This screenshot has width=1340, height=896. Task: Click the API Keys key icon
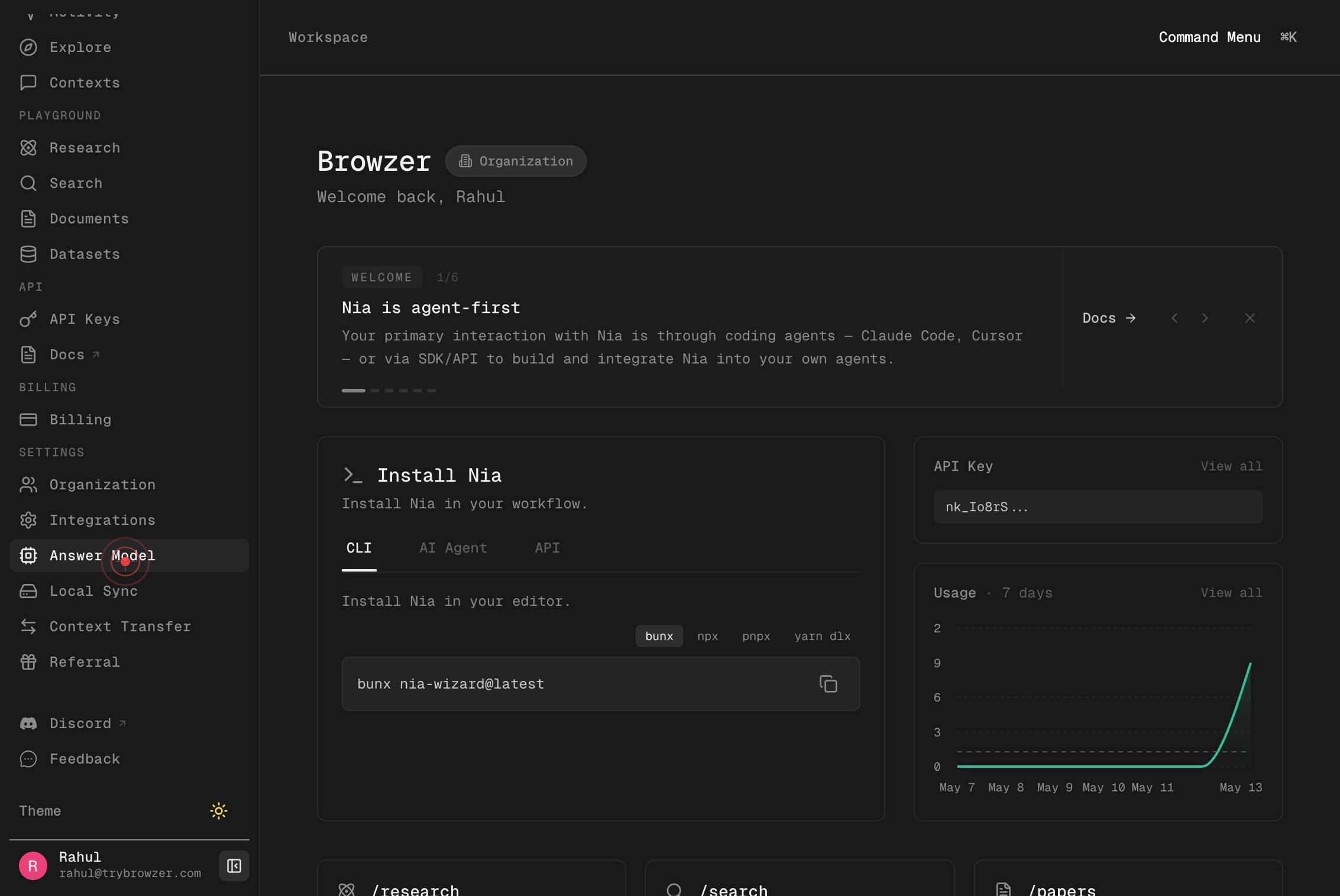tap(28, 319)
